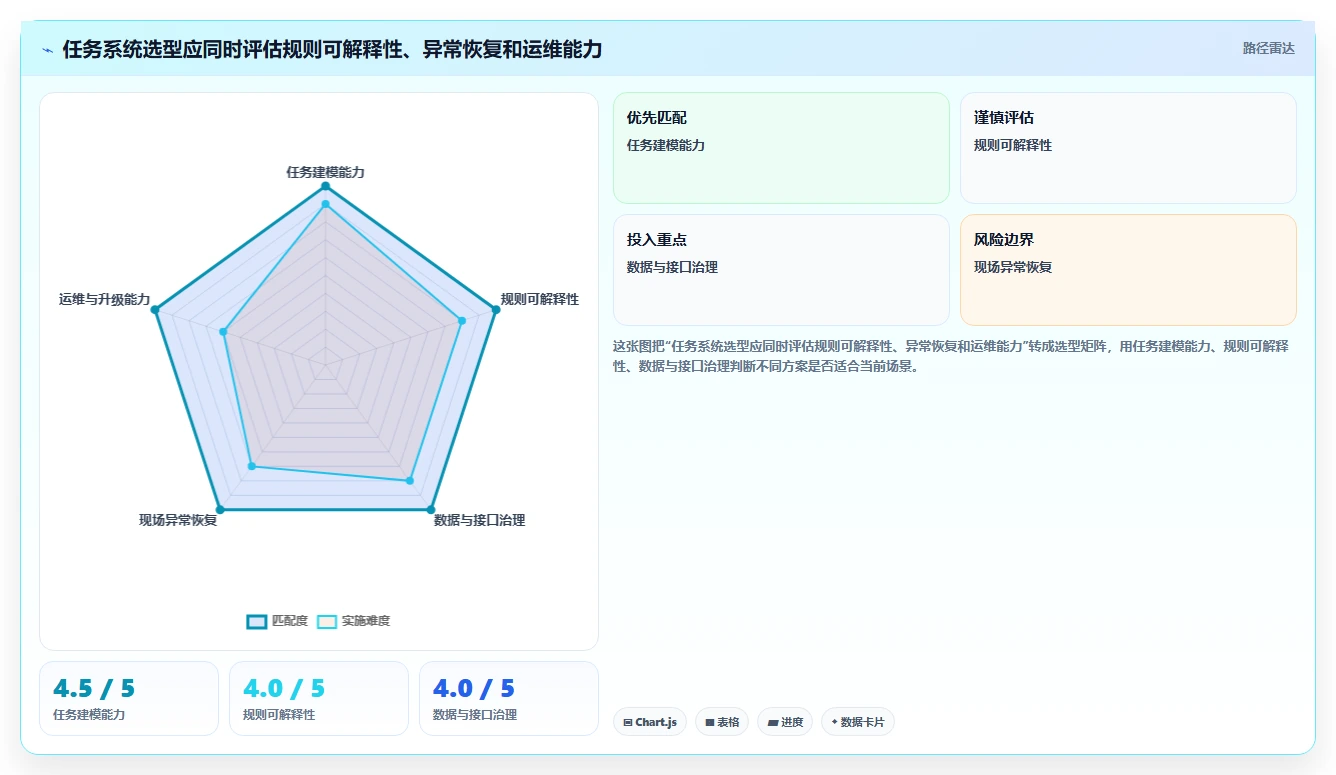Click the 4.5 / 5 score value
Screen dimensions: 1336x775
tap(94, 688)
